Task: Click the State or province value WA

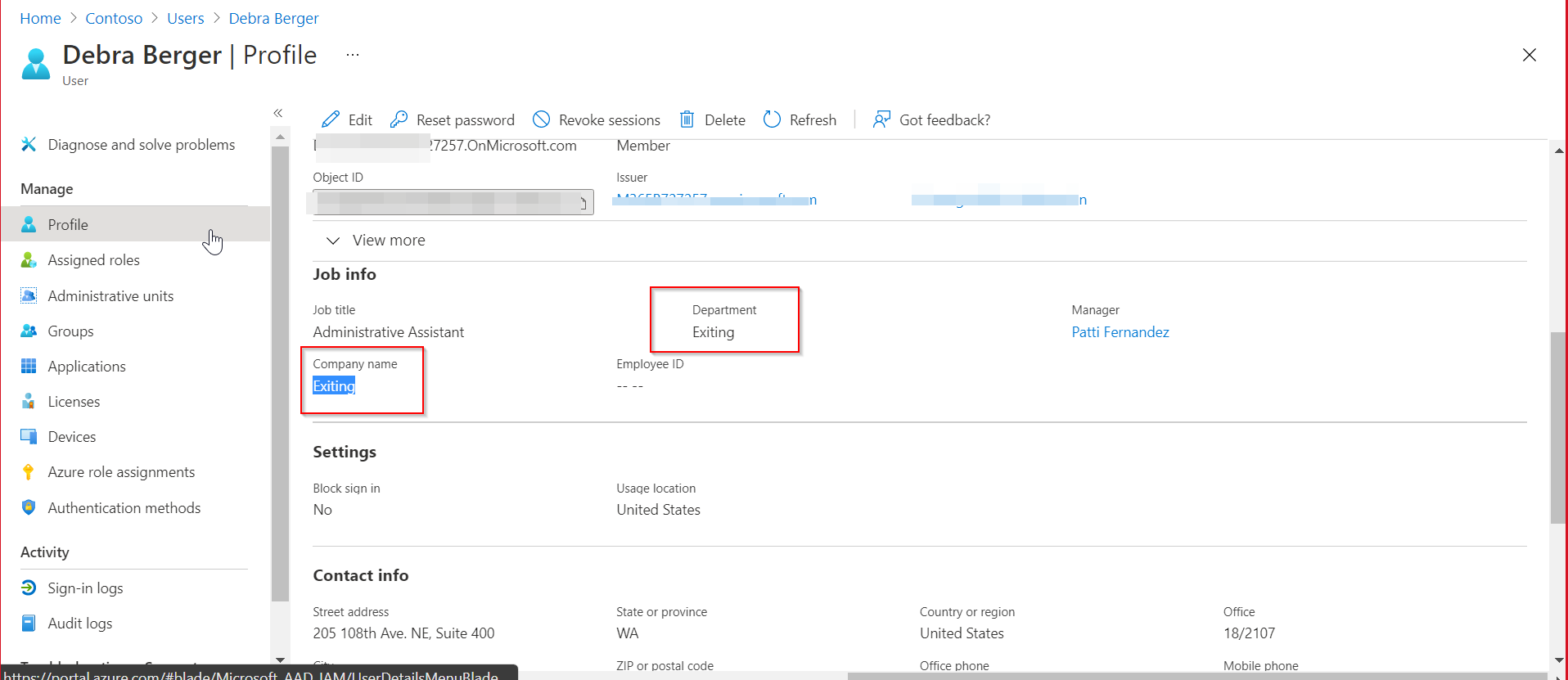Action: tap(627, 633)
